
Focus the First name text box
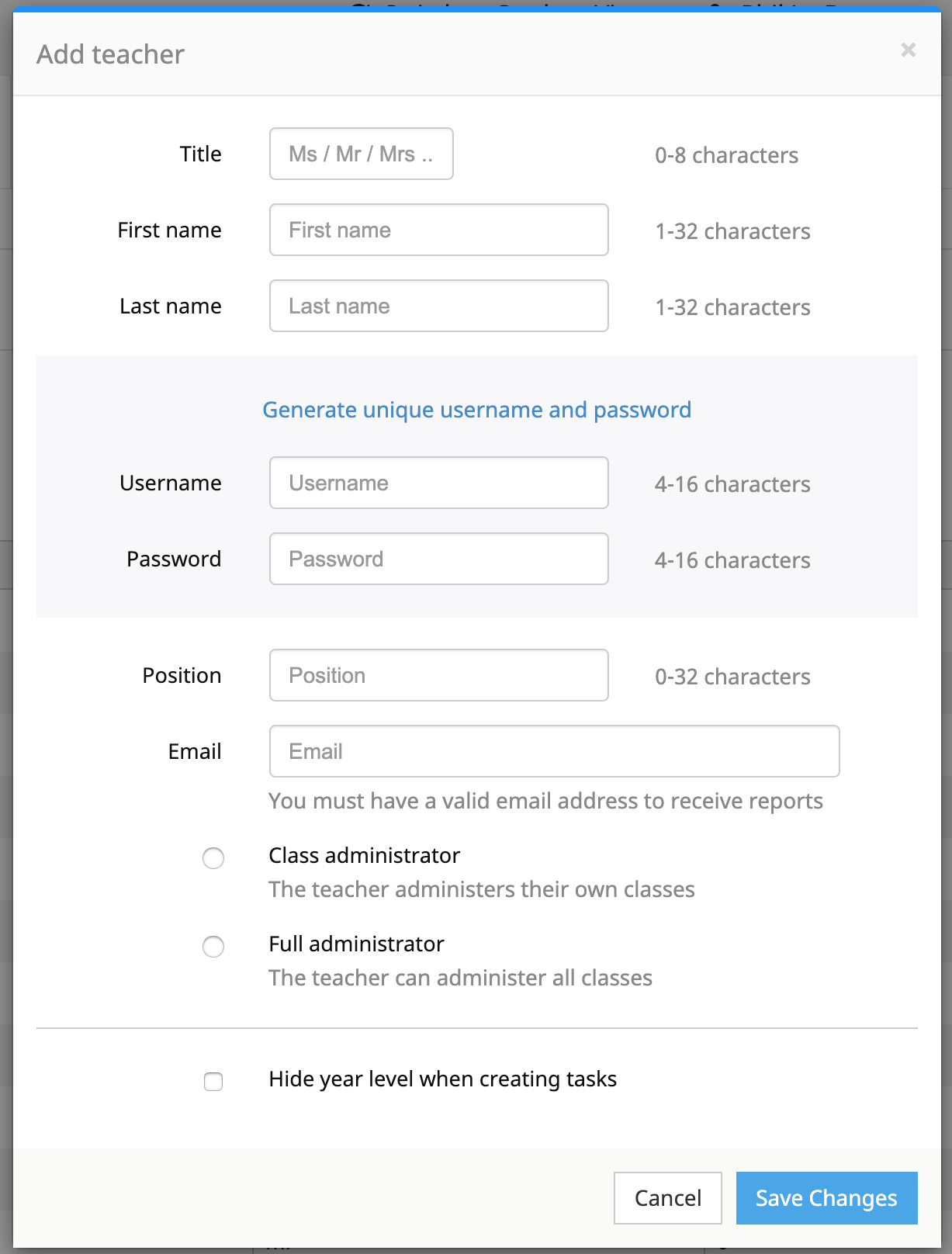pos(438,230)
